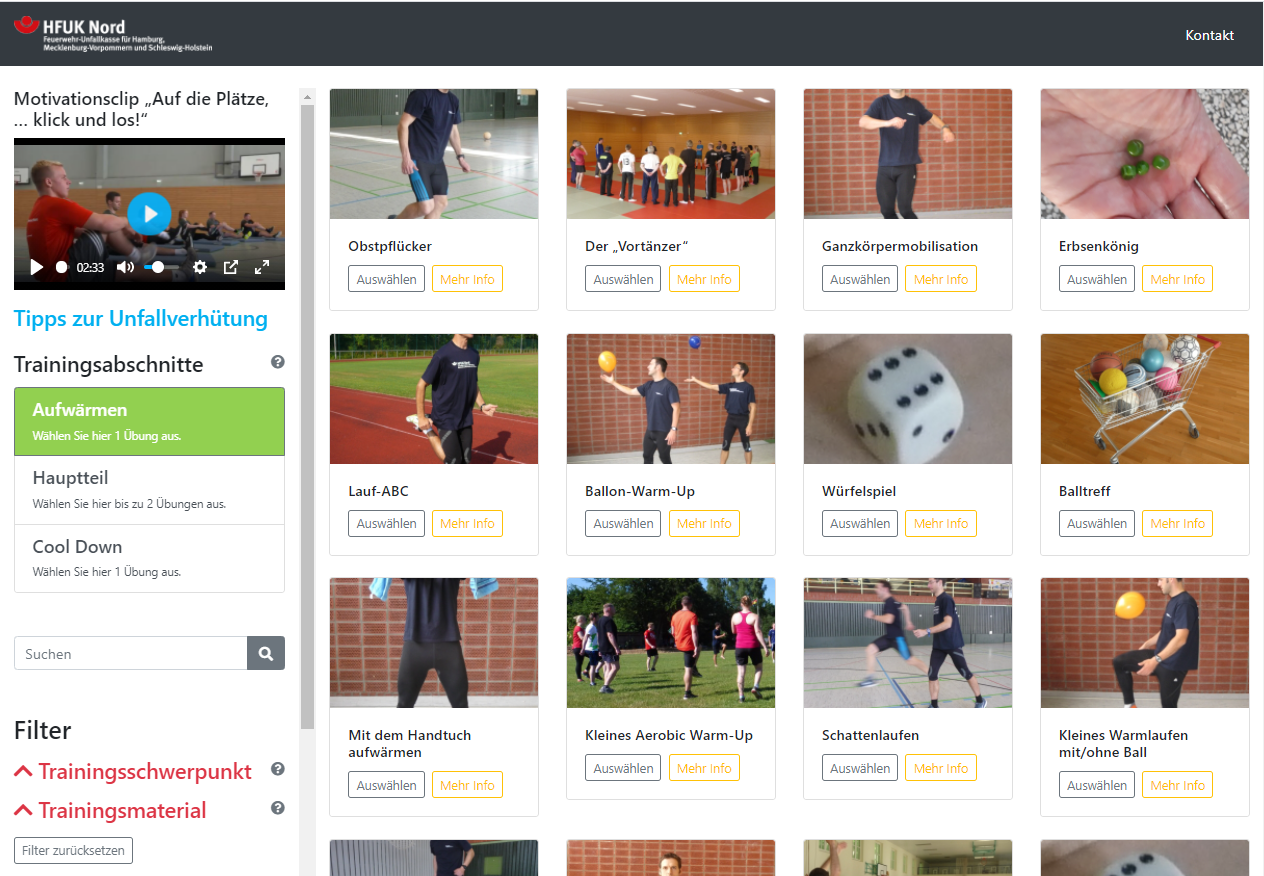
Task: Open Mehr Info for Würfelspiel
Action: tap(941, 523)
